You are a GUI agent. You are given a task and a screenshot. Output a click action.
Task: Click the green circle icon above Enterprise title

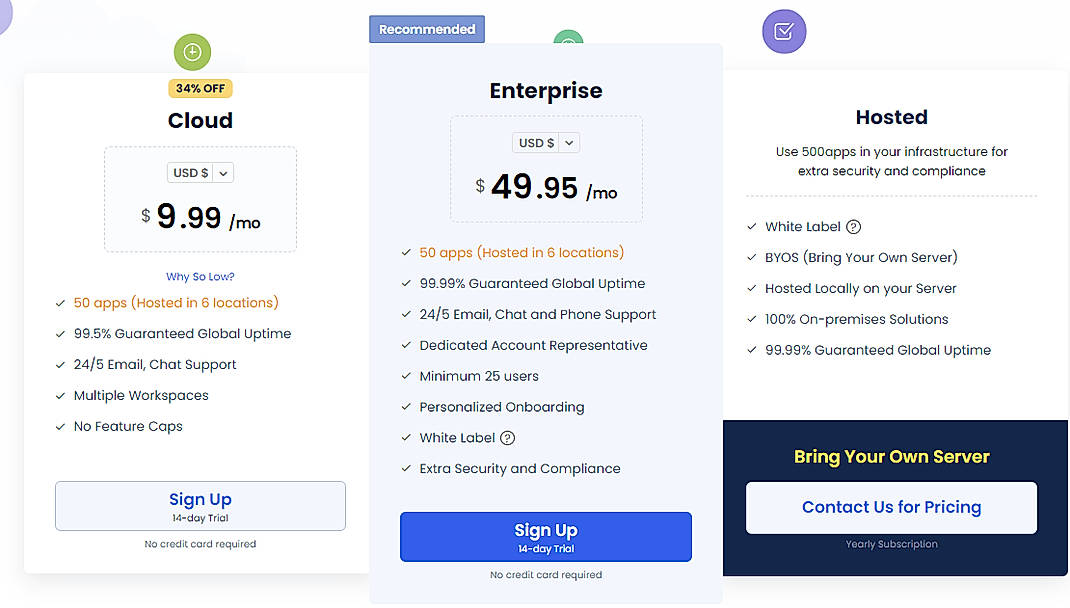568,44
